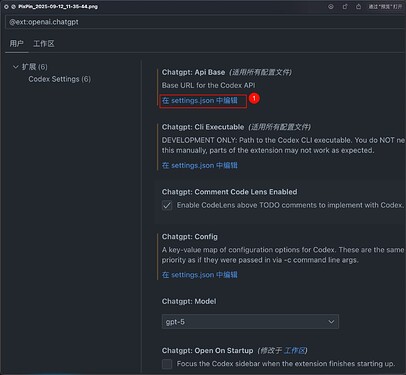
Task: Click the 'DEVELOPMENT ONLY' description text
Action: pyautogui.click(x=283, y=145)
